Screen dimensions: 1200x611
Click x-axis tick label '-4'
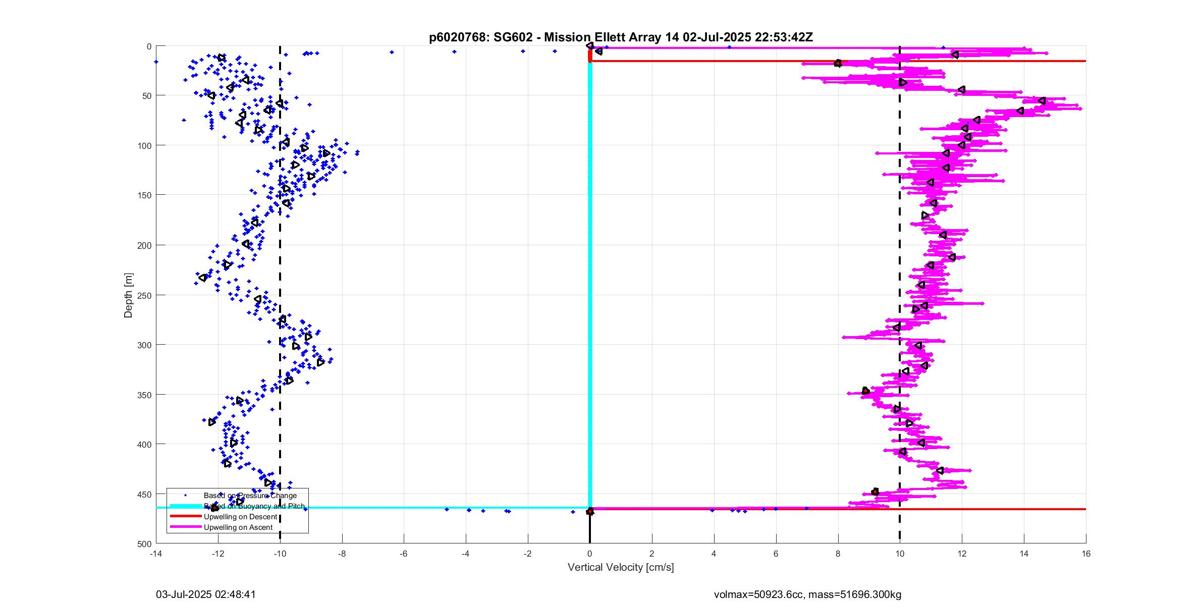click(x=466, y=553)
